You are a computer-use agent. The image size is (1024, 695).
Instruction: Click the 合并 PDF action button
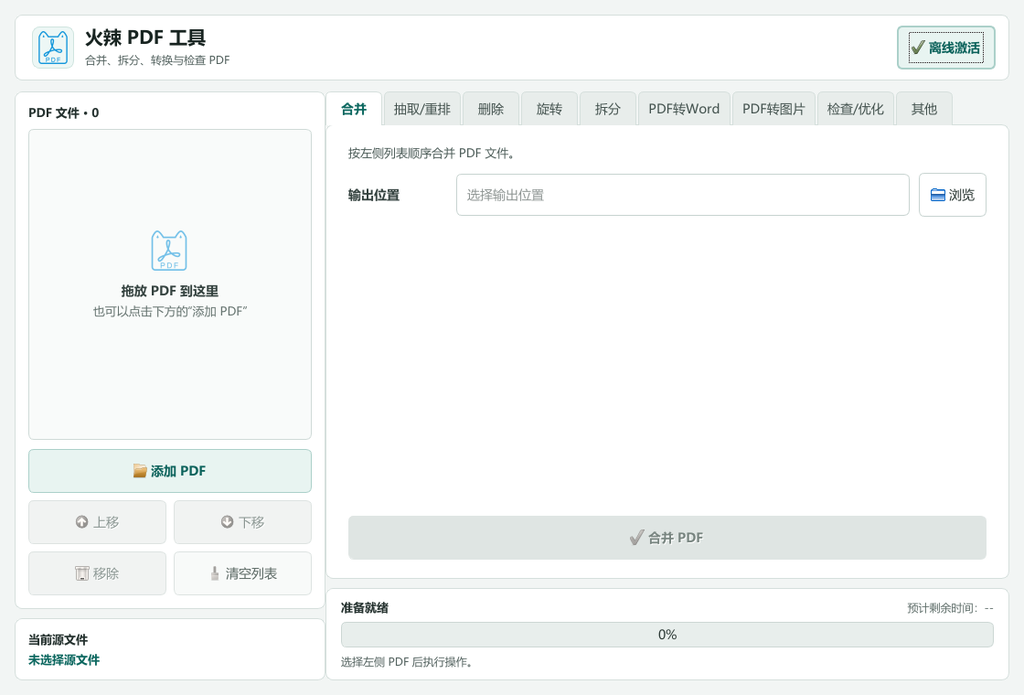(667, 538)
